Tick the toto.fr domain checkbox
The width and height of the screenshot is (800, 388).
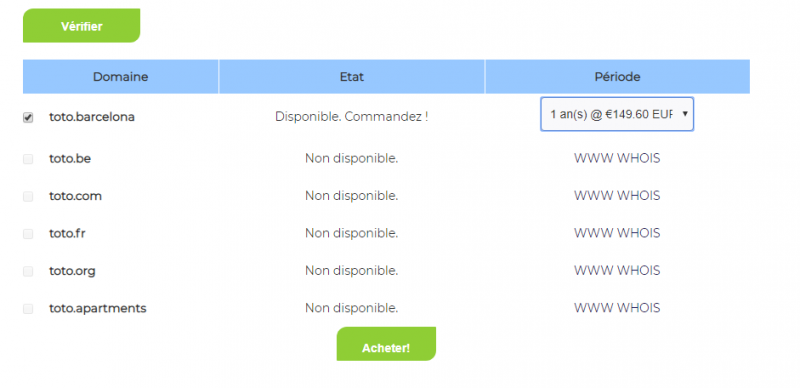(x=28, y=234)
